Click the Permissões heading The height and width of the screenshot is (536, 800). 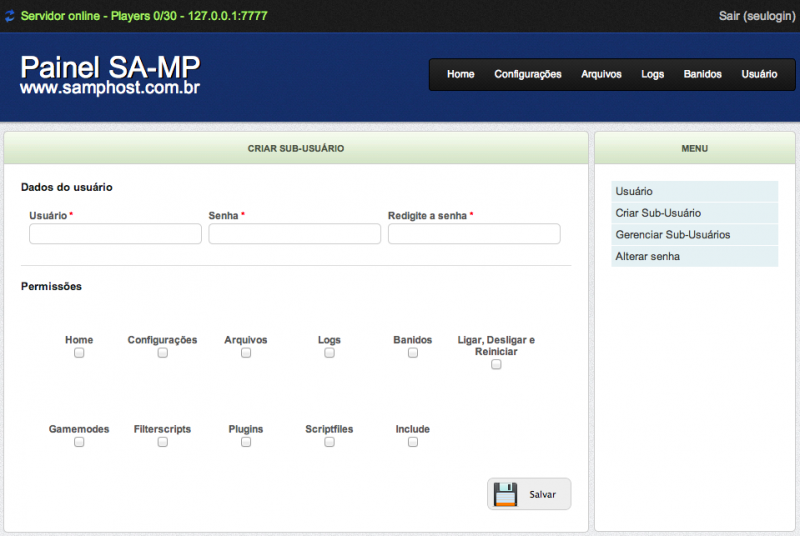click(52, 287)
